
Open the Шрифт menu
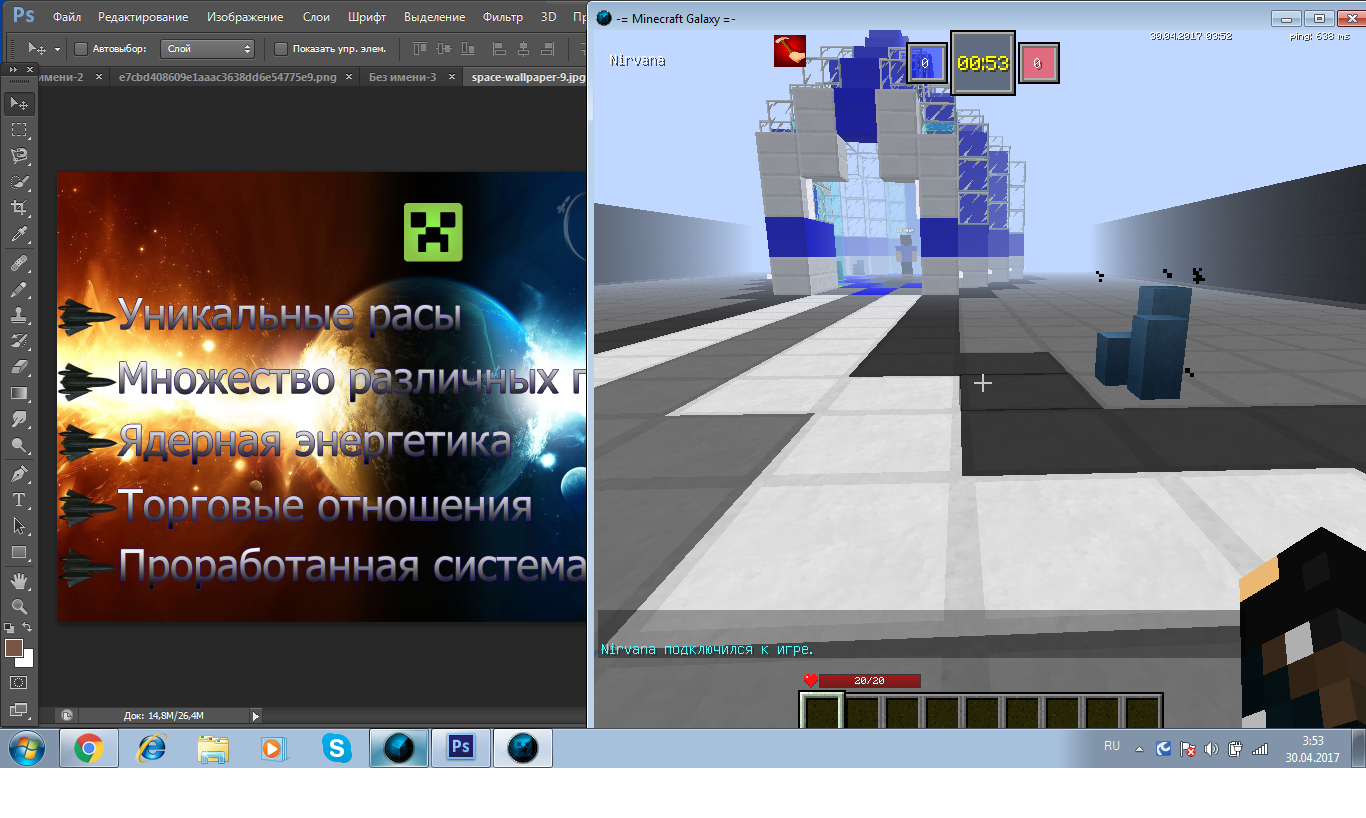coord(367,17)
